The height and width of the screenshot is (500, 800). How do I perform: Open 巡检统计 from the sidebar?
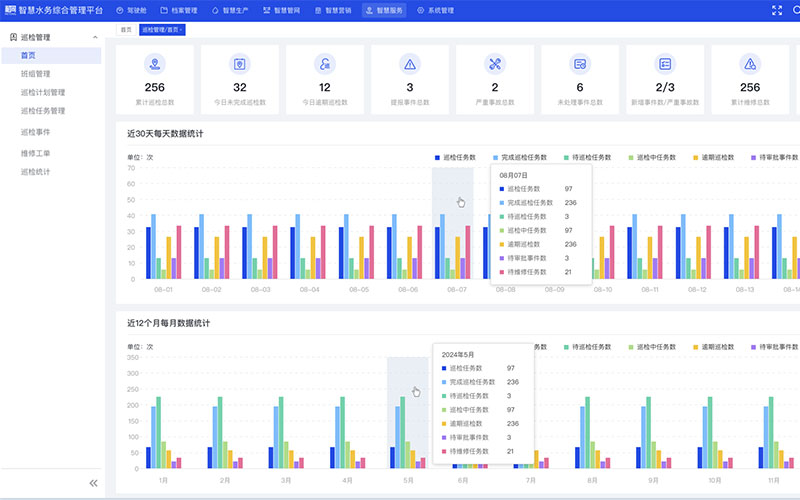pos(35,172)
